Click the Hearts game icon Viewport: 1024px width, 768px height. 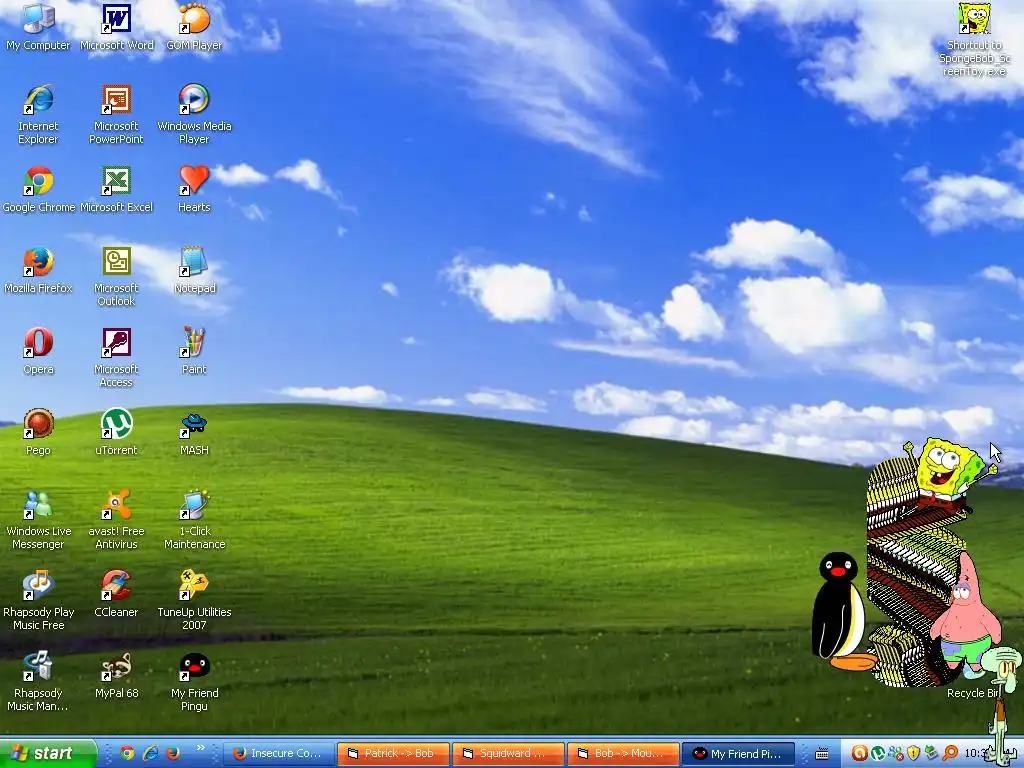pyautogui.click(x=194, y=189)
